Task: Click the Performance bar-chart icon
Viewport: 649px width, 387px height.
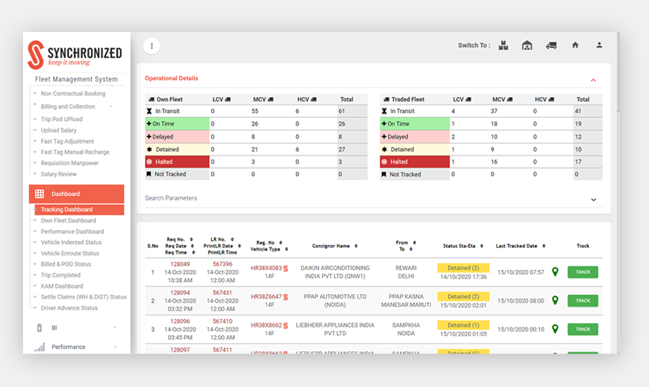Action: tap(40, 347)
